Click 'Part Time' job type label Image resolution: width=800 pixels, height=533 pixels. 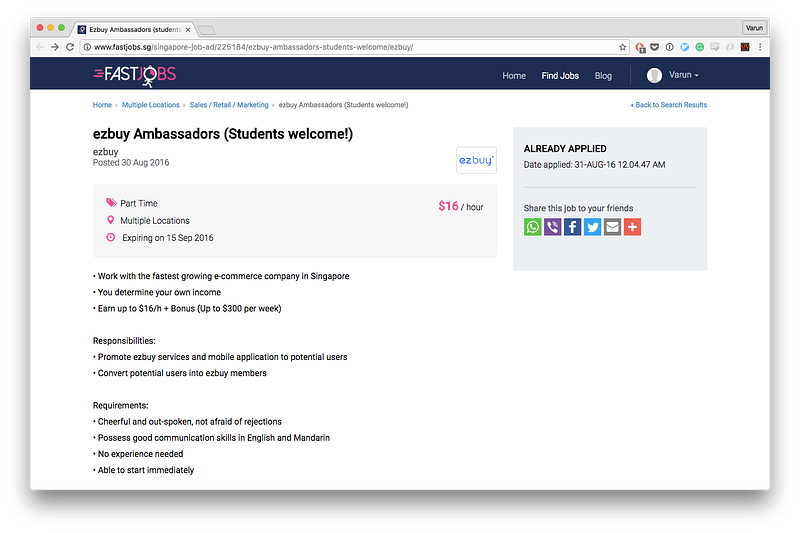tap(139, 203)
